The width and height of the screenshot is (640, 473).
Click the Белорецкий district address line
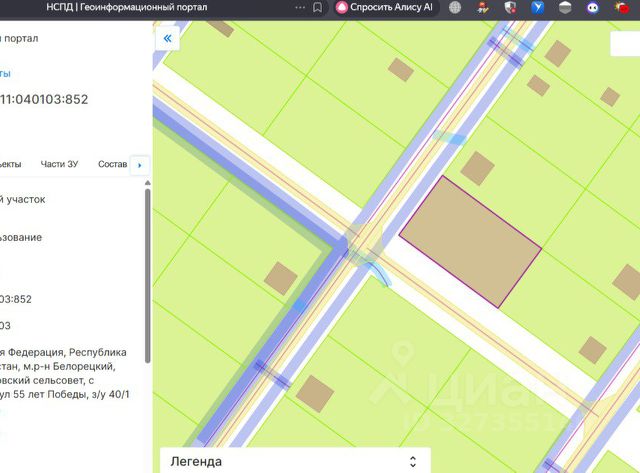point(58,366)
